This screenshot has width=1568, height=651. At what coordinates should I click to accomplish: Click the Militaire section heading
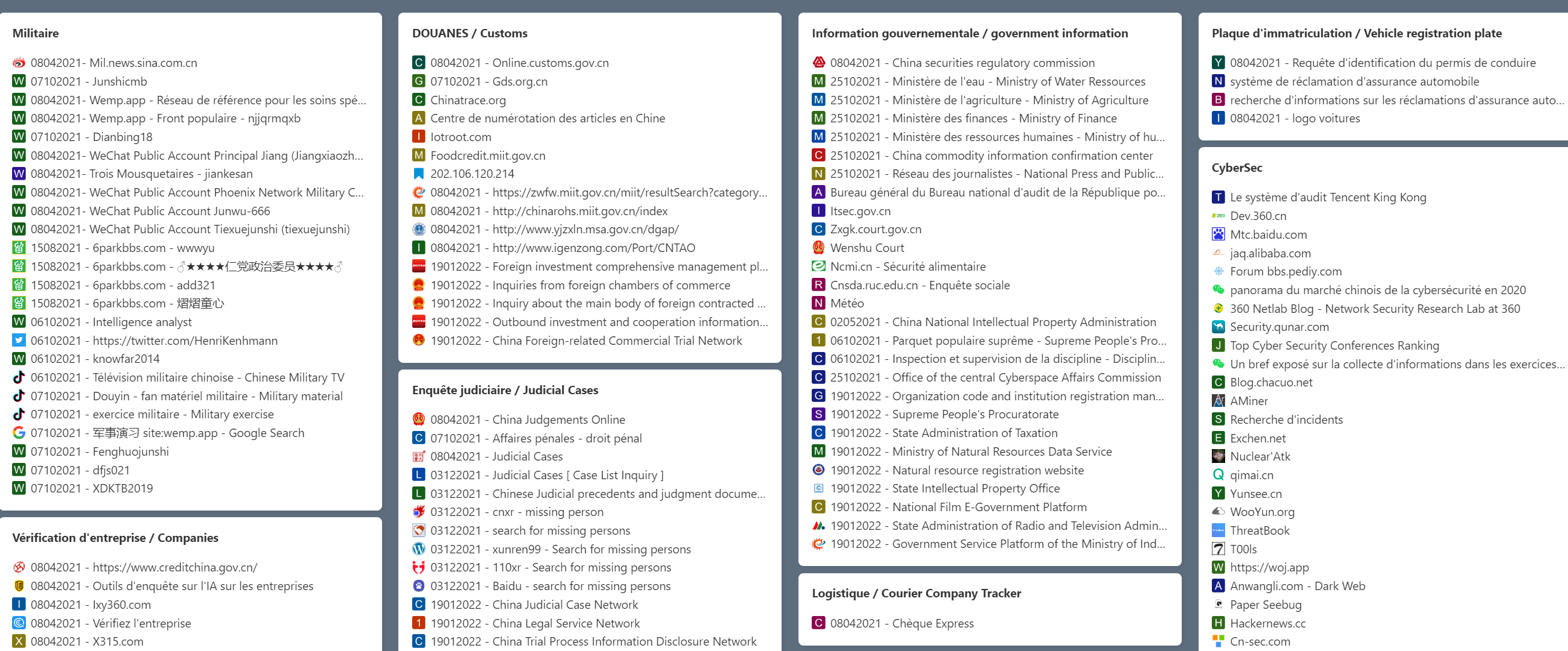[36, 33]
